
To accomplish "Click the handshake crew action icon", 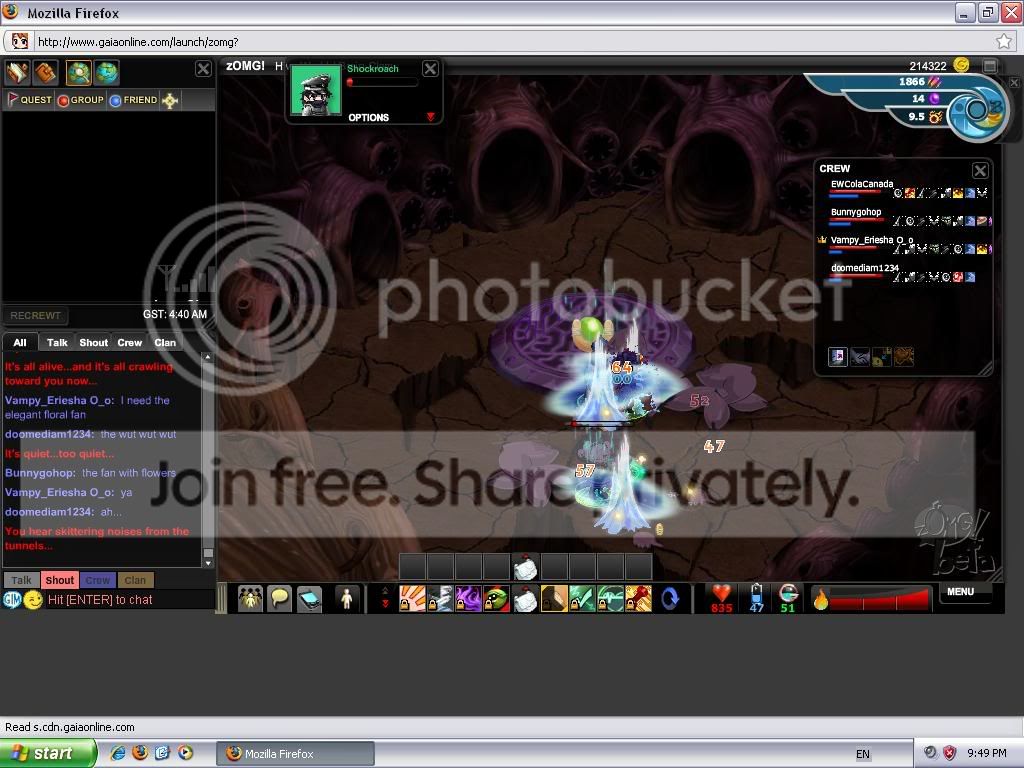I will (x=859, y=357).
